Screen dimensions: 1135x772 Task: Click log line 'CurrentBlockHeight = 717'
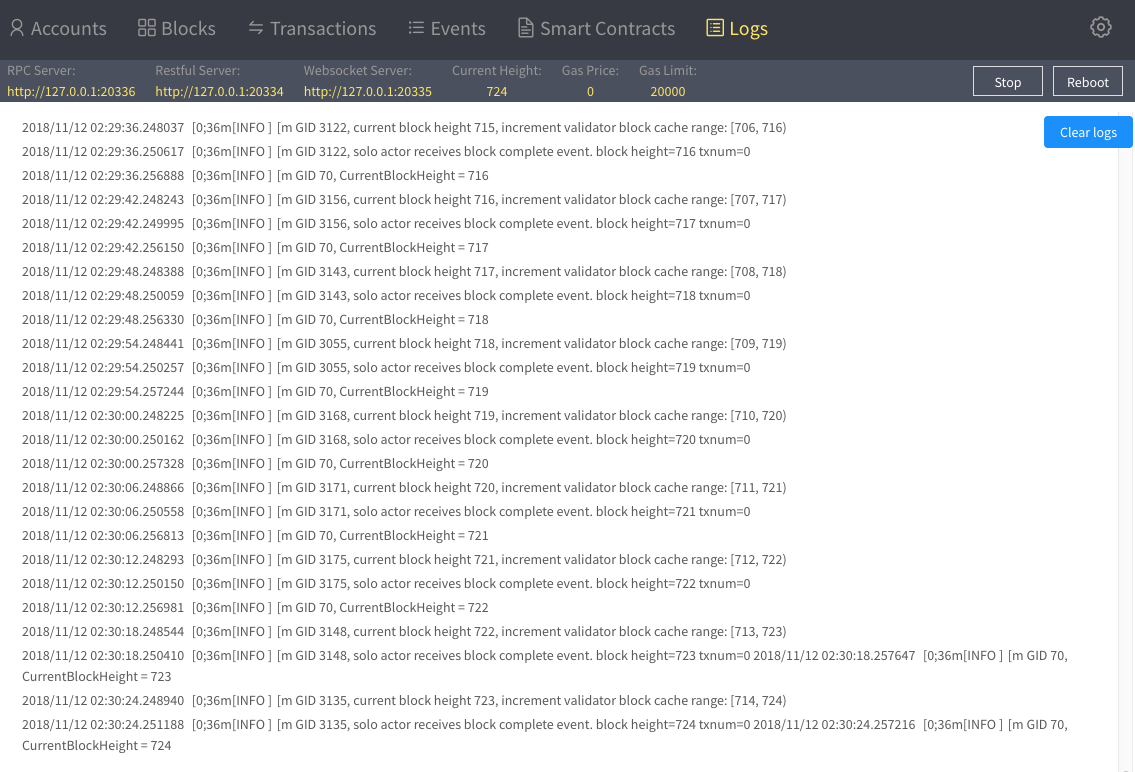click(255, 247)
